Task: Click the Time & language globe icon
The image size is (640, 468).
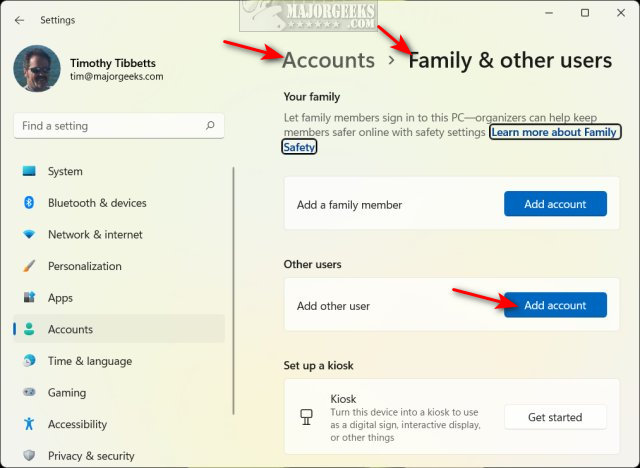Action: [29, 361]
